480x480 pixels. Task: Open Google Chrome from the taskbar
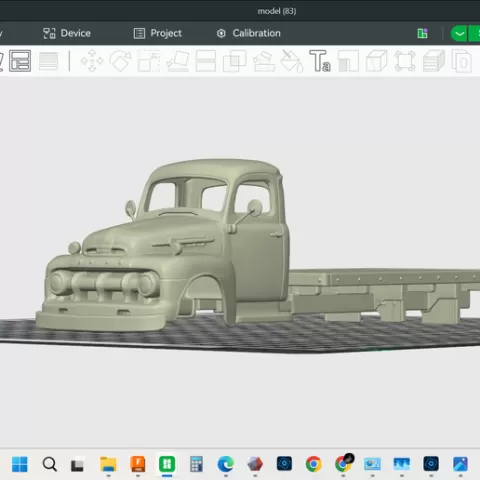tap(314, 464)
